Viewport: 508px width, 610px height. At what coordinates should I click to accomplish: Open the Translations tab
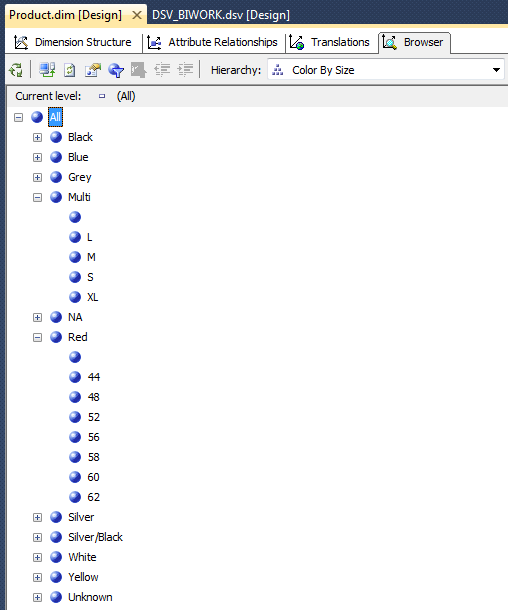point(329,42)
